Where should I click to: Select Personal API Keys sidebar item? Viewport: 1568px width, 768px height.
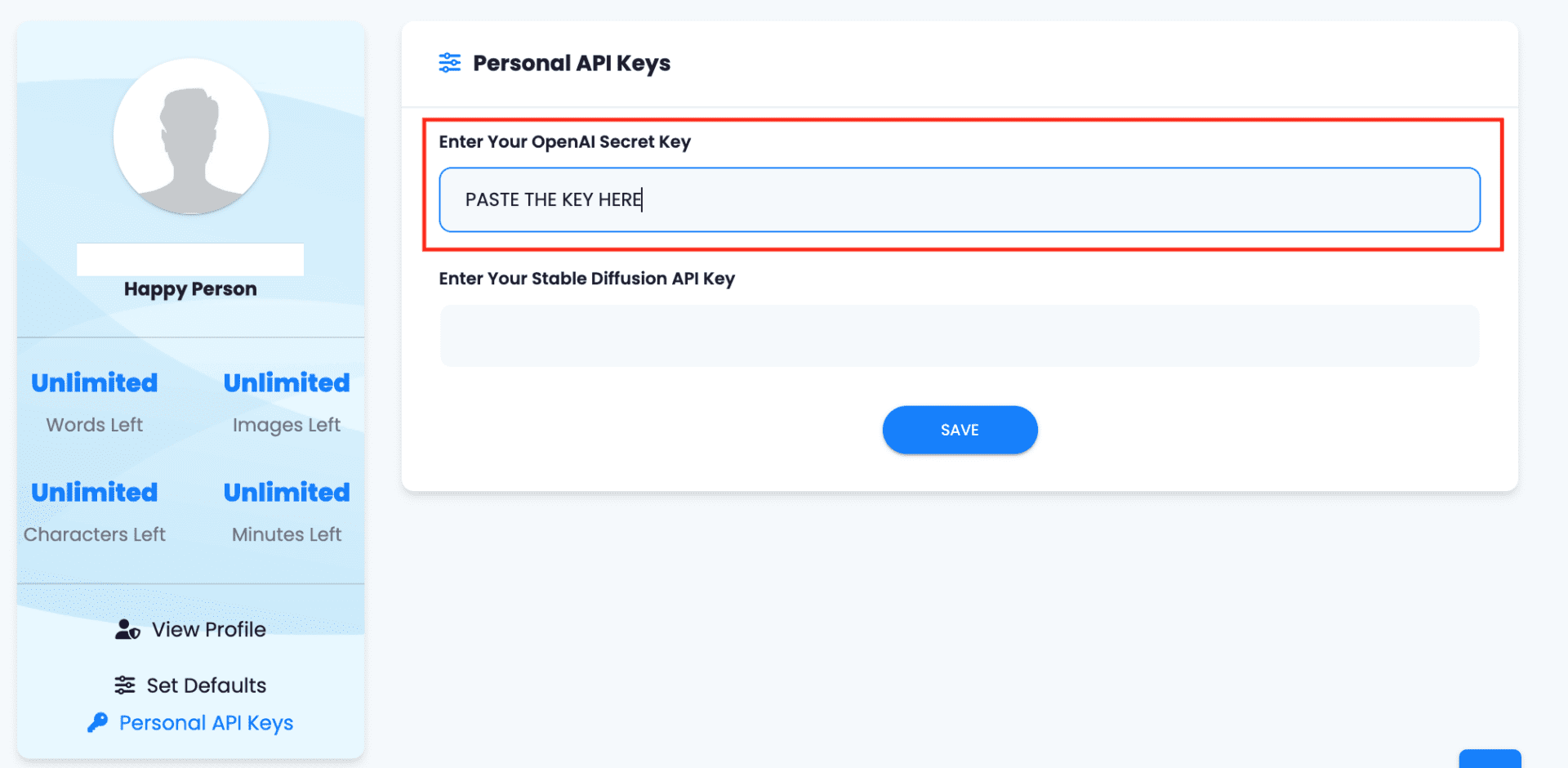206,722
